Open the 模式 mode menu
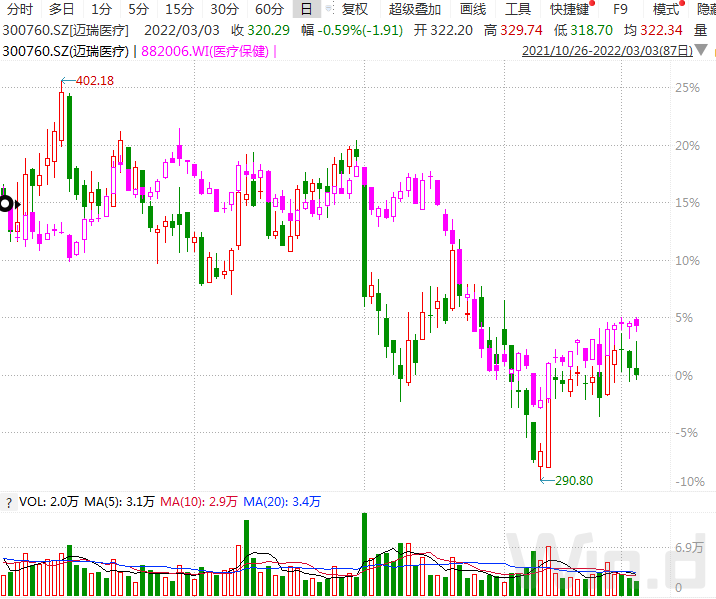 pos(666,9)
